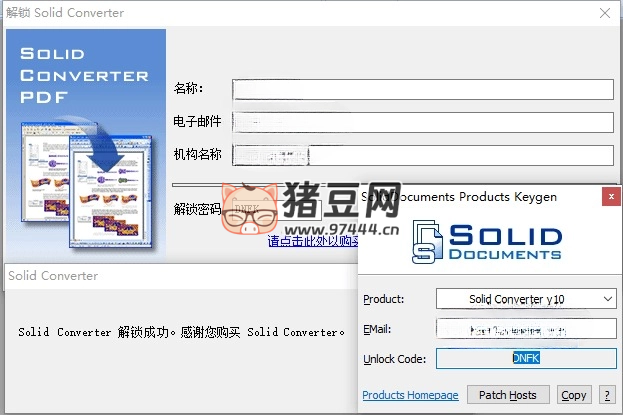Open the Products Homepage link

click(410, 396)
